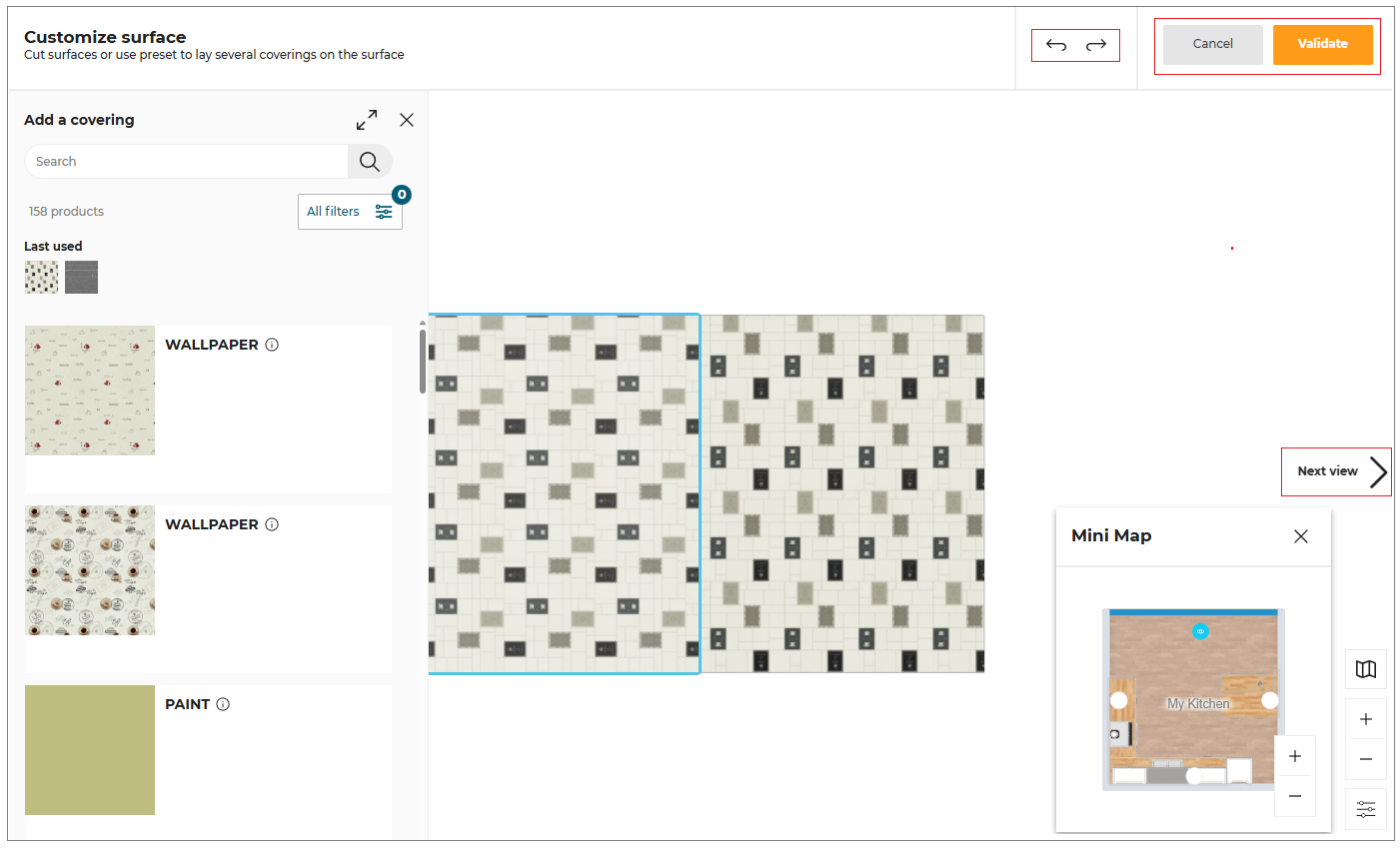Zoom out inside the Mini Map
Viewport: 1400px width, 848px height.
1295,796
